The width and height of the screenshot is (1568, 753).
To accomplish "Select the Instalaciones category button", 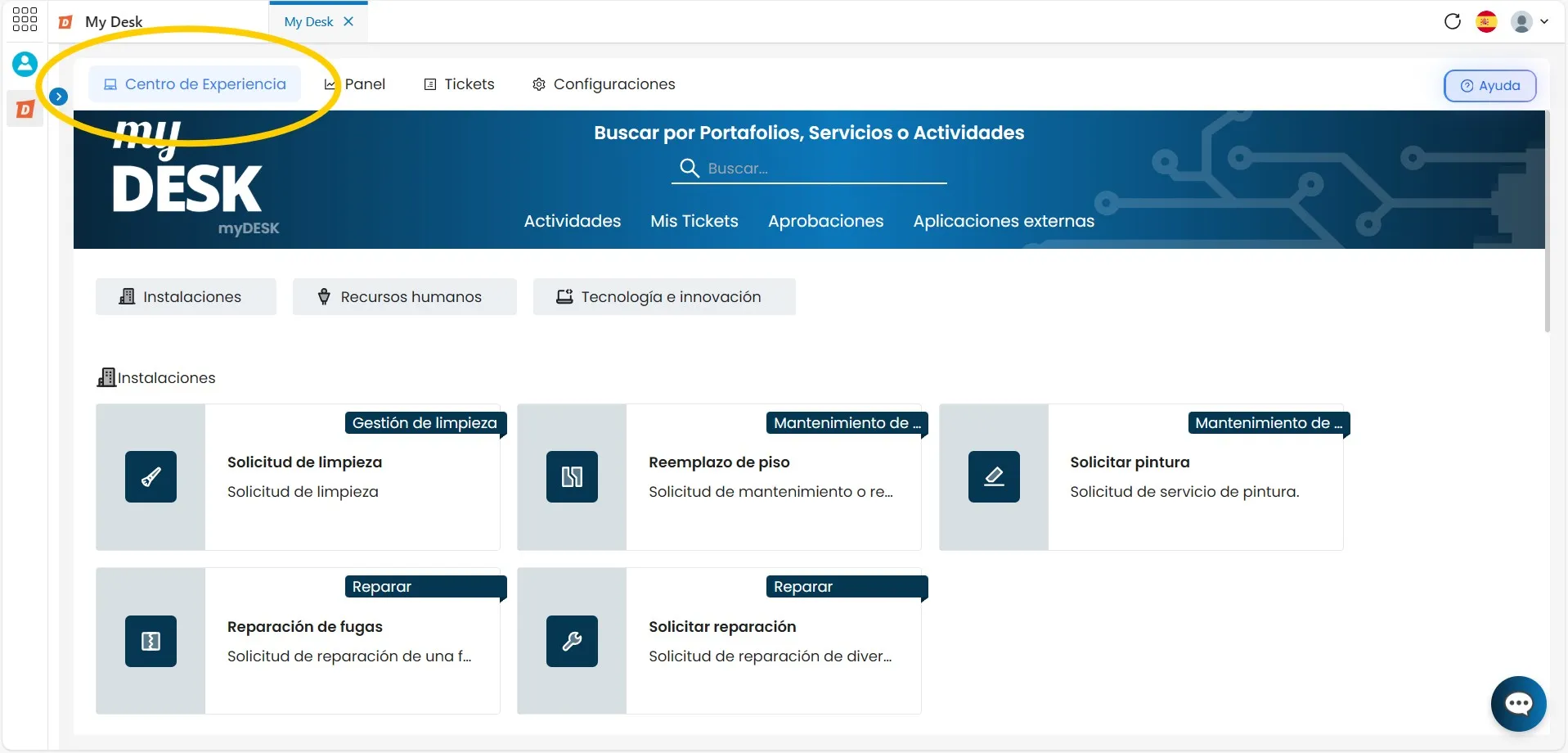I will (186, 296).
